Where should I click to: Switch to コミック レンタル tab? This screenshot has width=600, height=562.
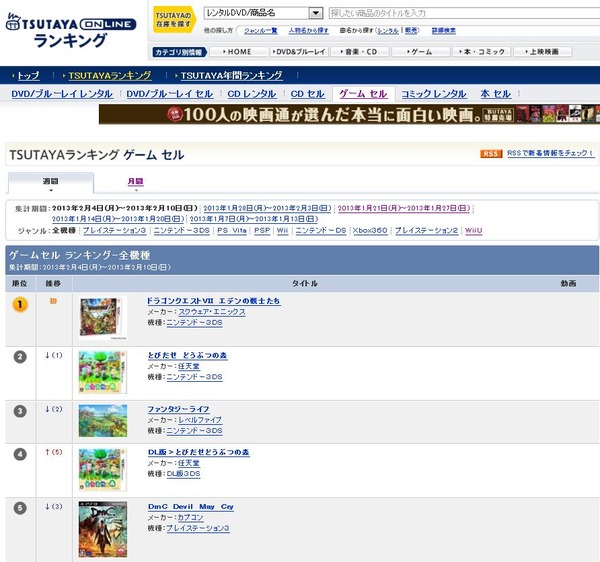pyautogui.click(x=434, y=94)
